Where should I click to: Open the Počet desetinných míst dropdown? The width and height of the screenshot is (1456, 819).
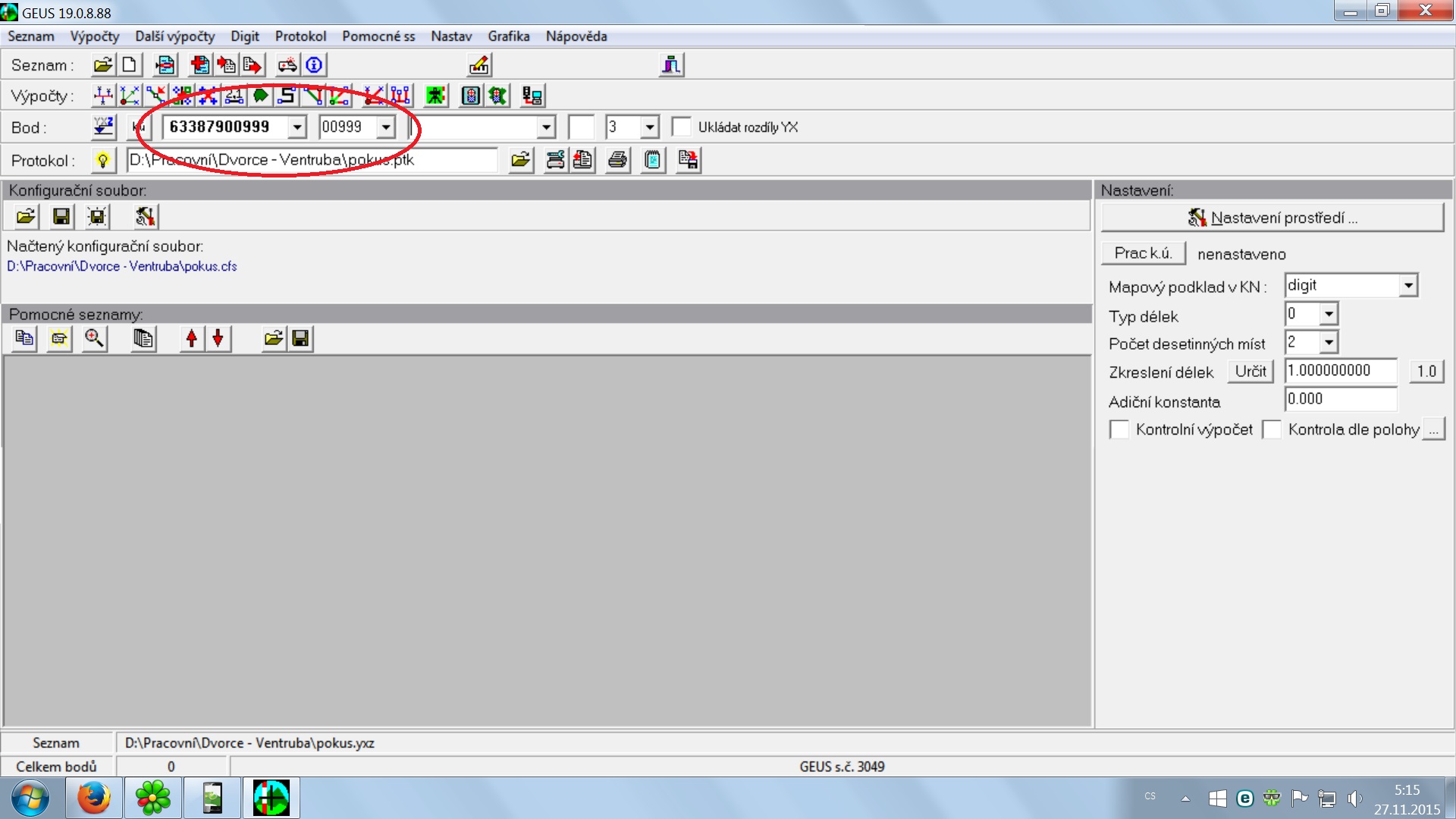(x=1329, y=343)
